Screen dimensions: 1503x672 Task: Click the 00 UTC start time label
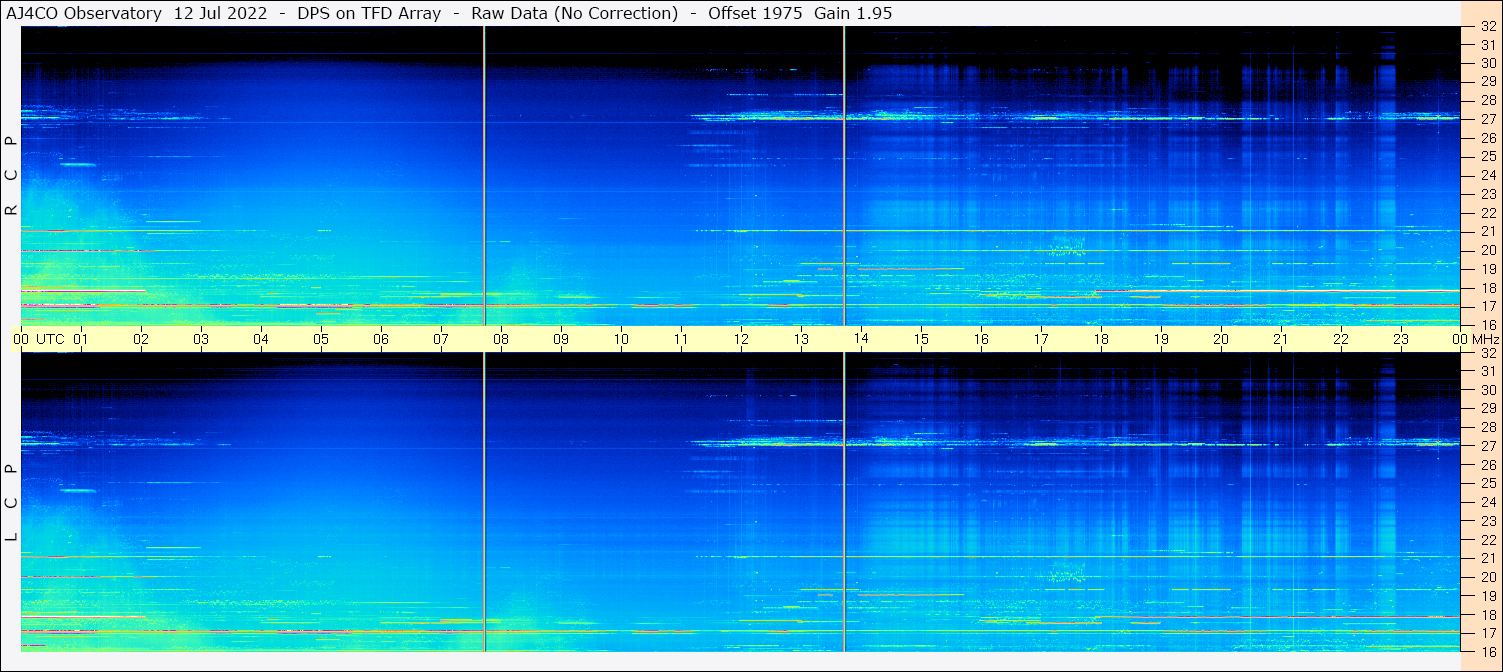[x=39, y=339]
